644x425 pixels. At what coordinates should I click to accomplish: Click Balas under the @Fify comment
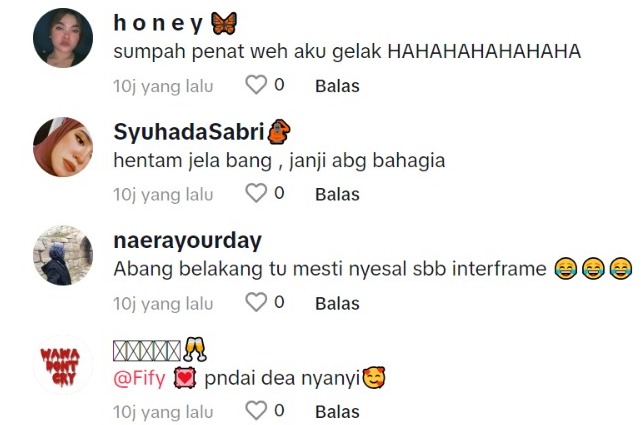coord(337,412)
